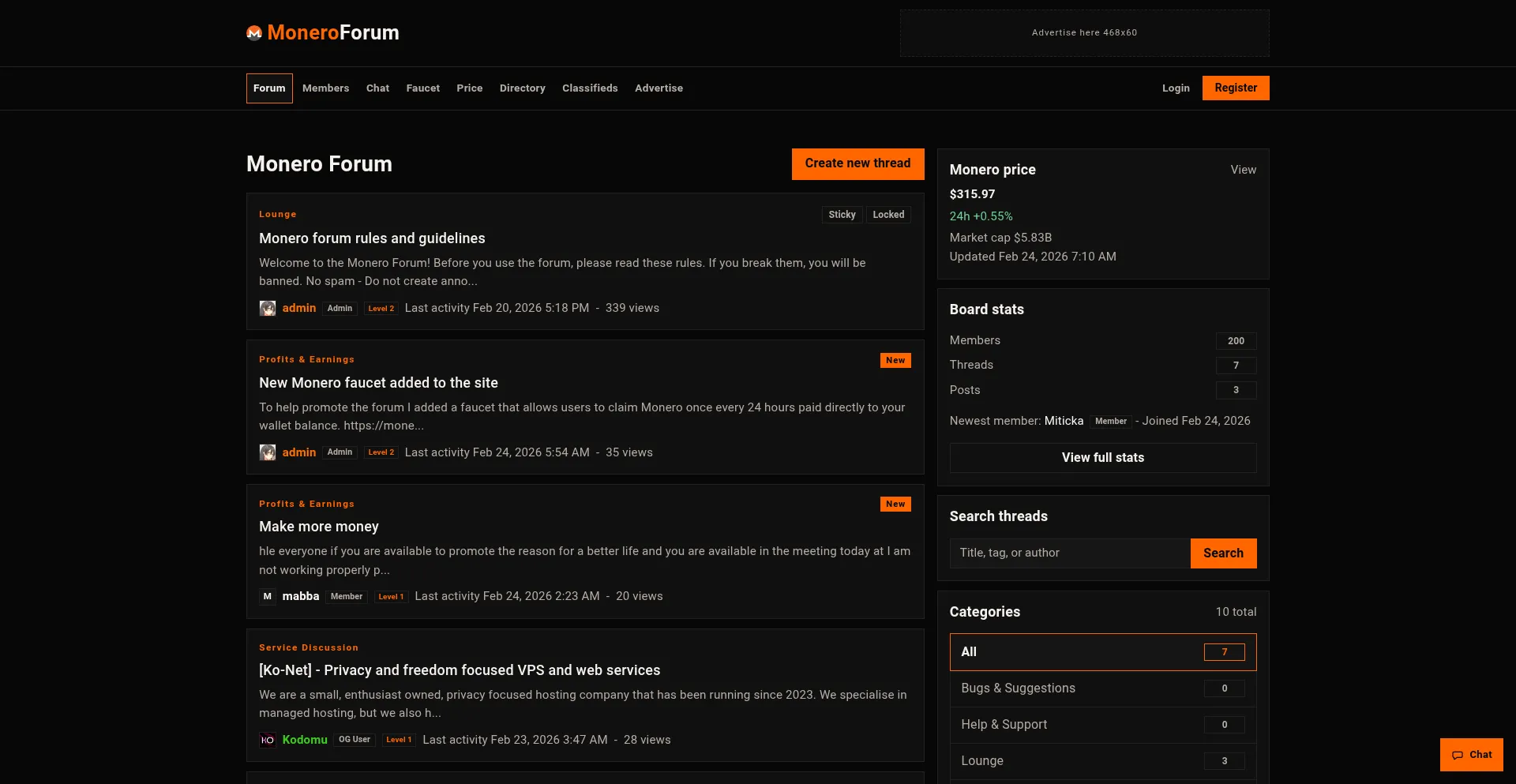
Task: Click New badge on Make more money thread
Action: [895, 504]
